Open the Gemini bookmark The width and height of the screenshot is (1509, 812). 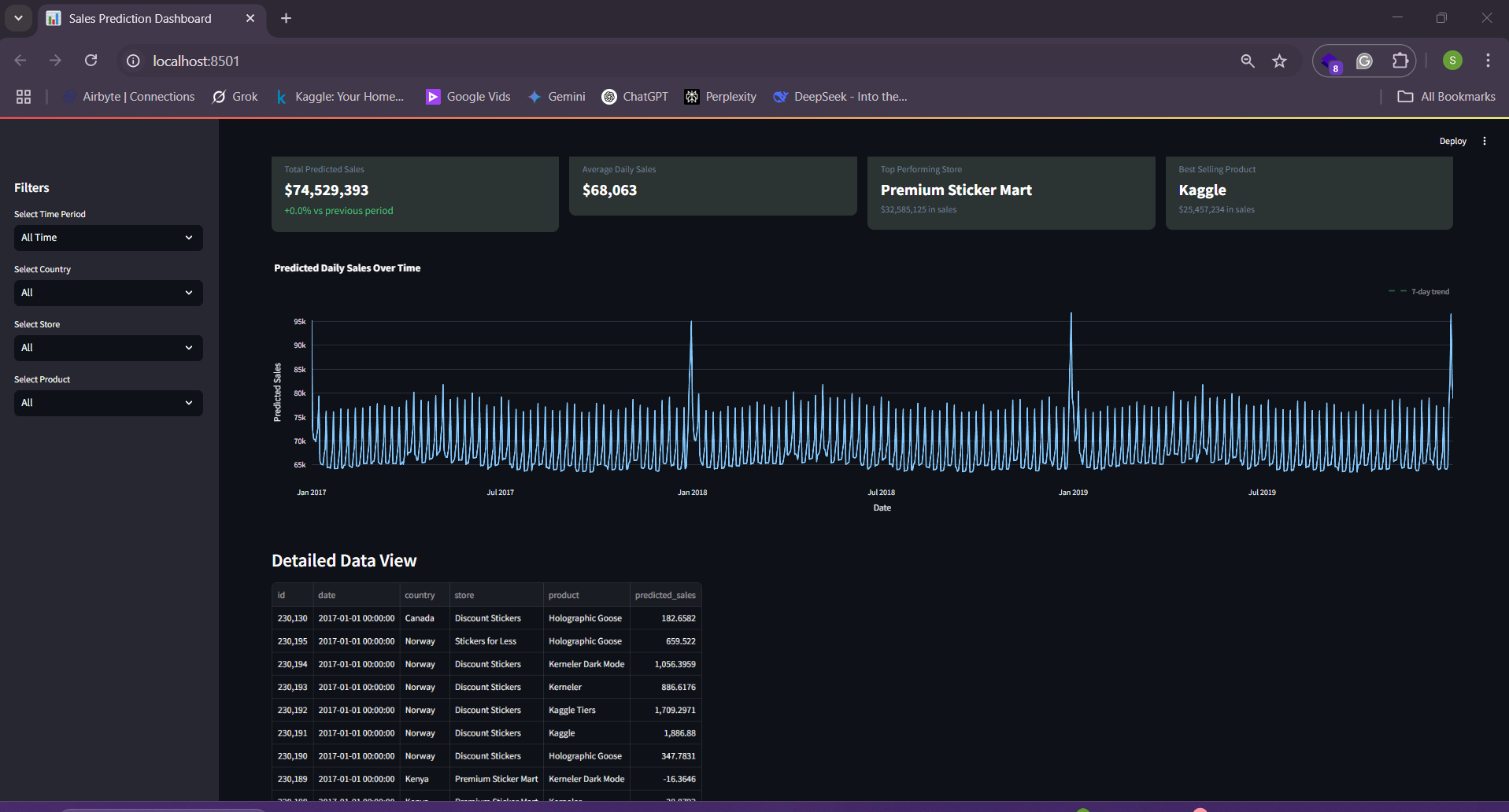point(557,97)
